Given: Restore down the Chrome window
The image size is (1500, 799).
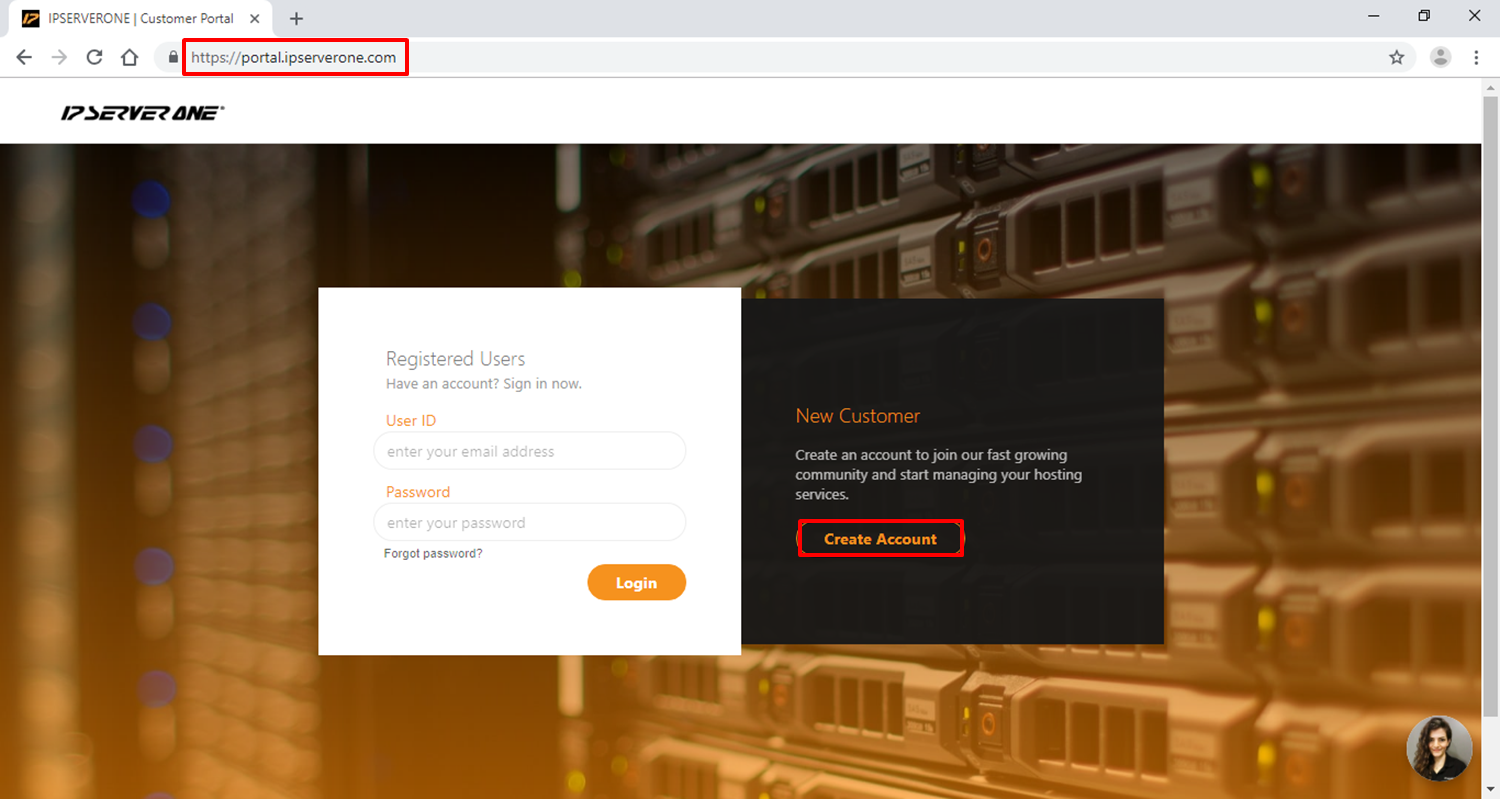Looking at the screenshot, I should 1424,15.
